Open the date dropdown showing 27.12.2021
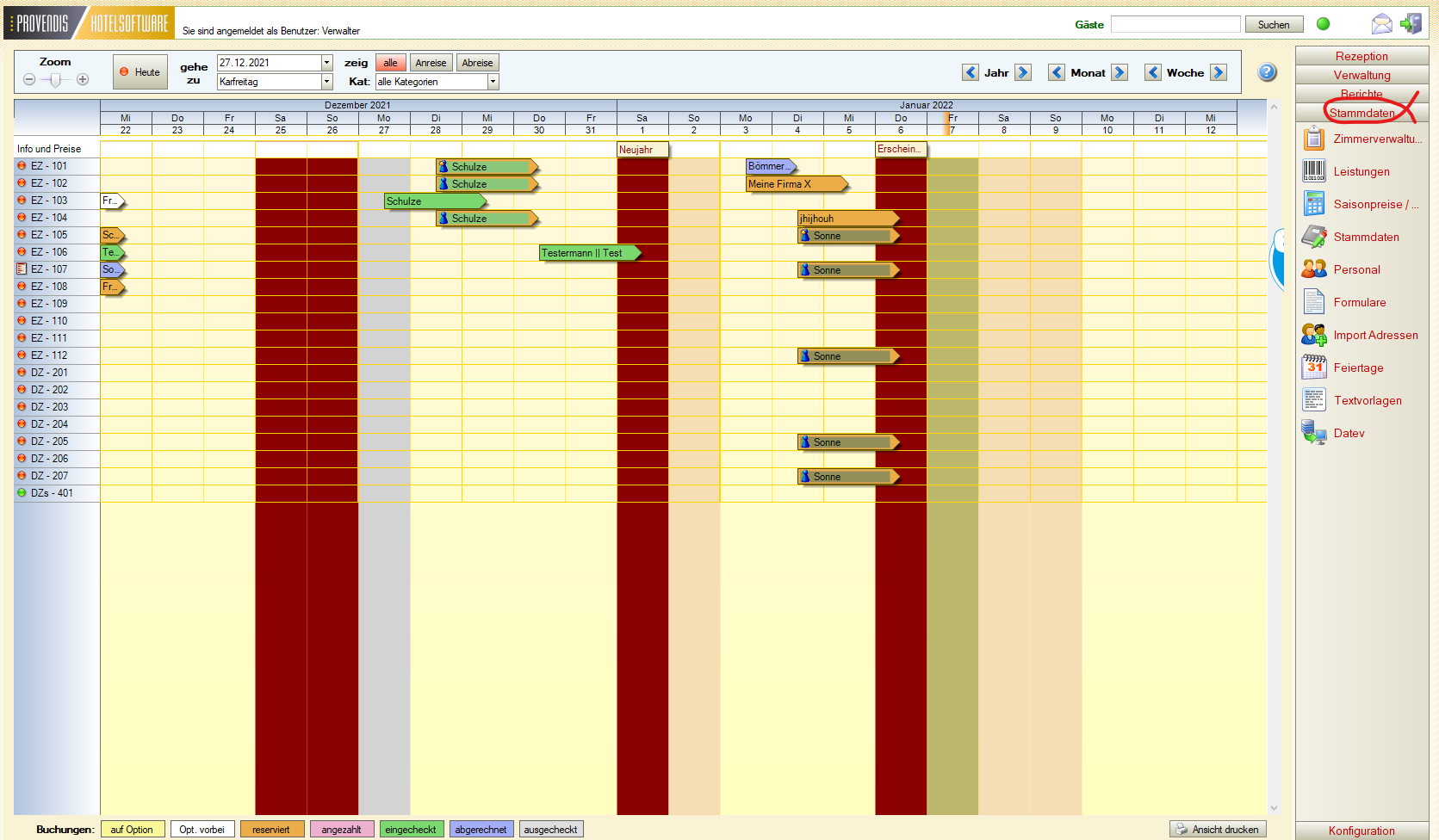The image size is (1439, 840). click(x=326, y=63)
